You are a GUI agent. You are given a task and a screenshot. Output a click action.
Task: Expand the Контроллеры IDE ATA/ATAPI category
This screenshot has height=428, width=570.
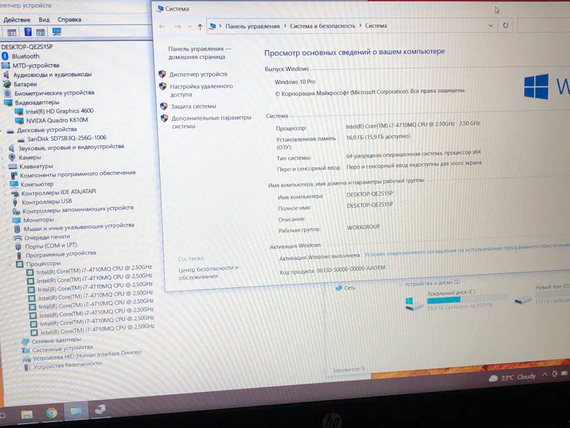[5, 194]
